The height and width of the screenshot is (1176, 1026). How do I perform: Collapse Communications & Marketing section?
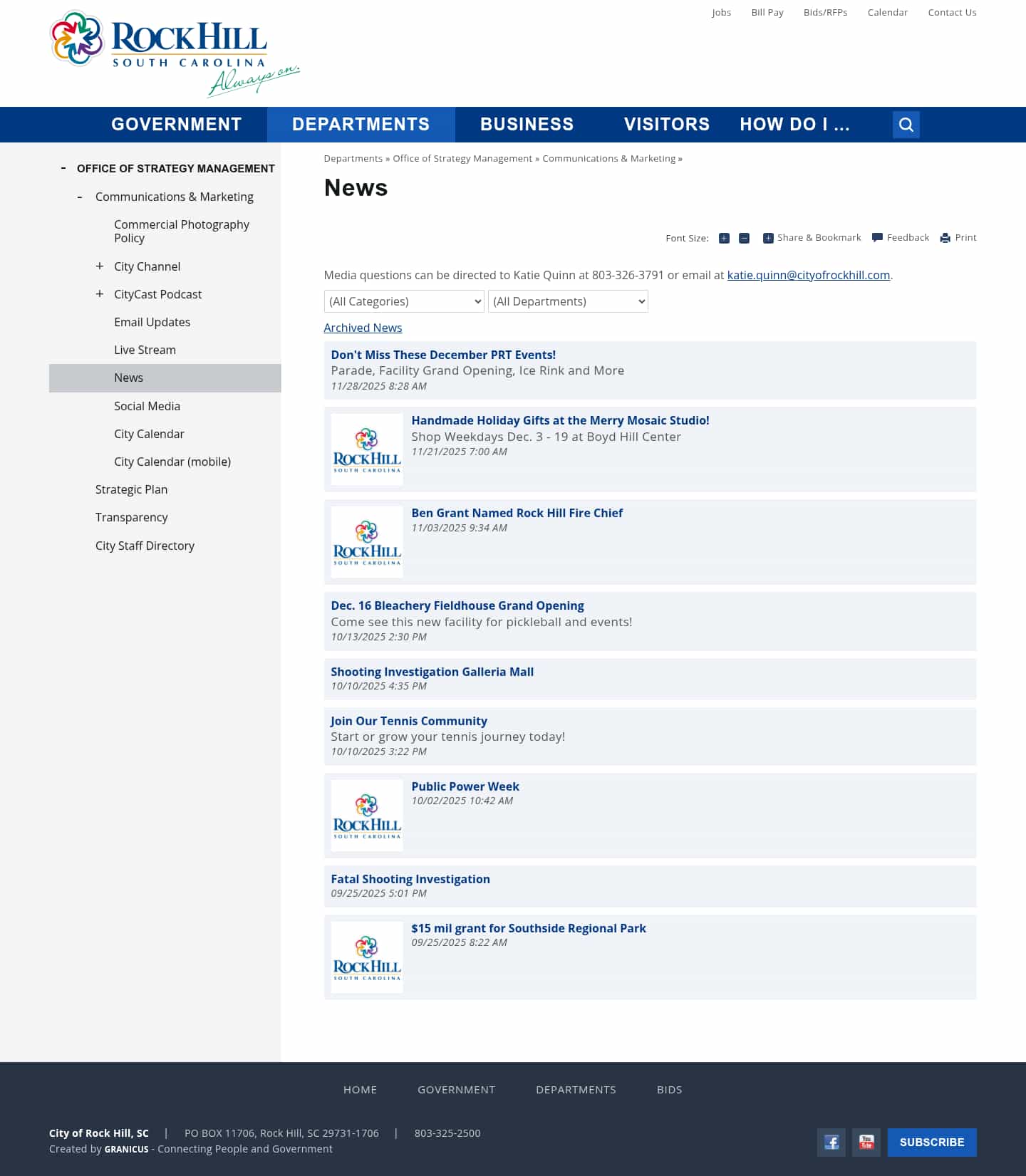pyautogui.click(x=80, y=197)
